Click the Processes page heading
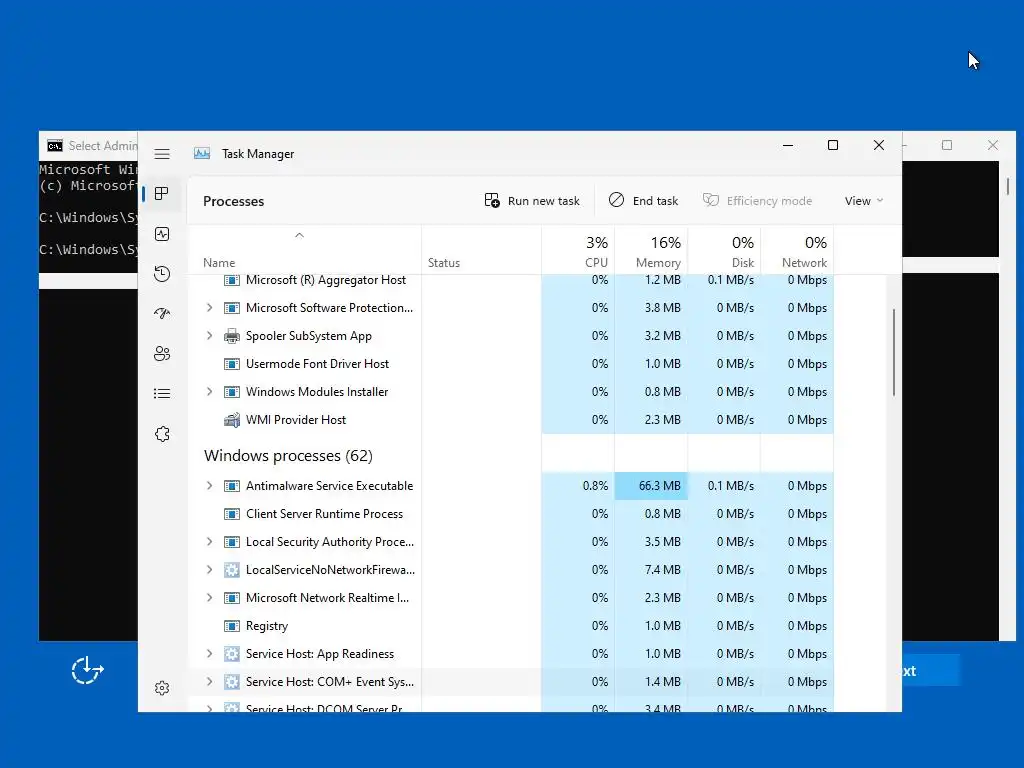The width and height of the screenshot is (1024, 768). click(233, 201)
